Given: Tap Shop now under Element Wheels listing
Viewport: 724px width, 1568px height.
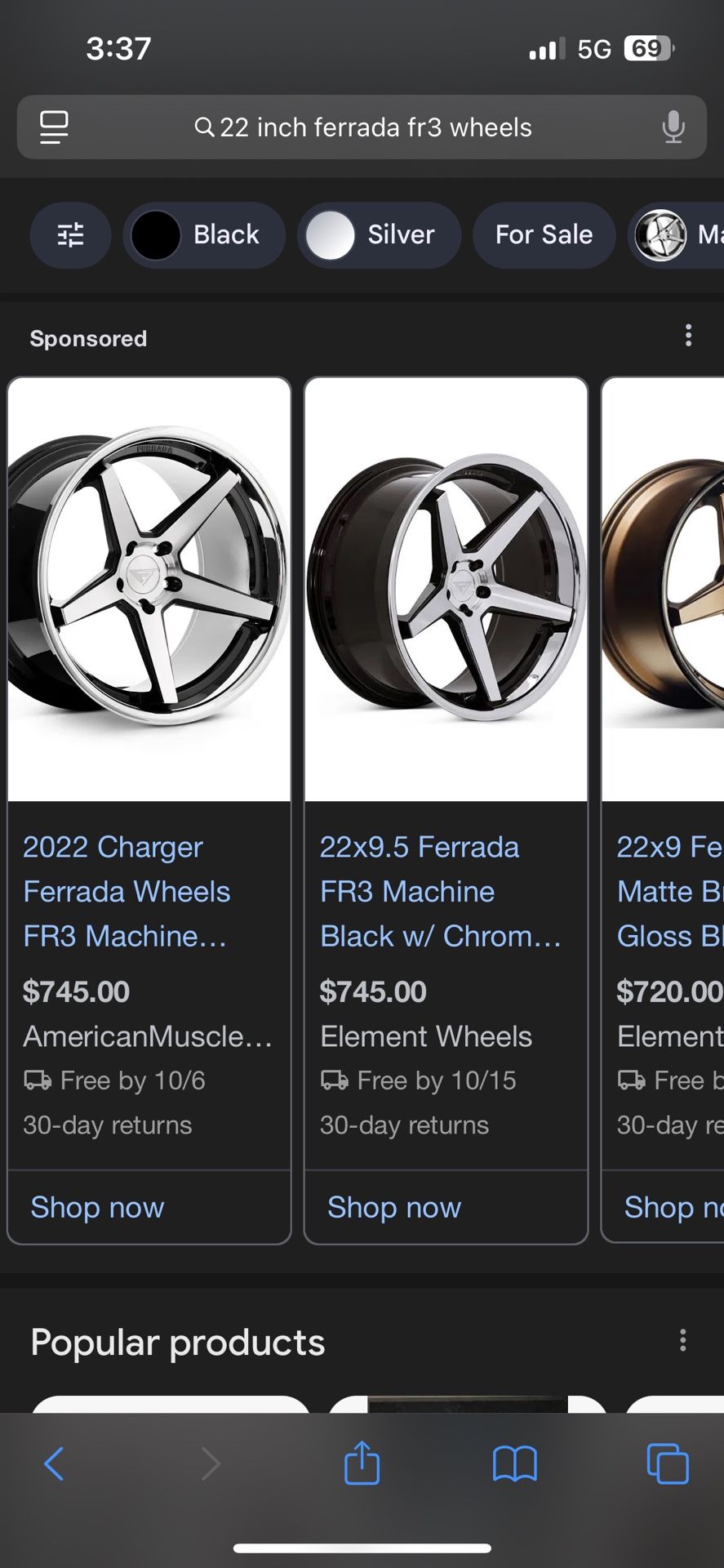Looking at the screenshot, I should [x=394, y=1207].
